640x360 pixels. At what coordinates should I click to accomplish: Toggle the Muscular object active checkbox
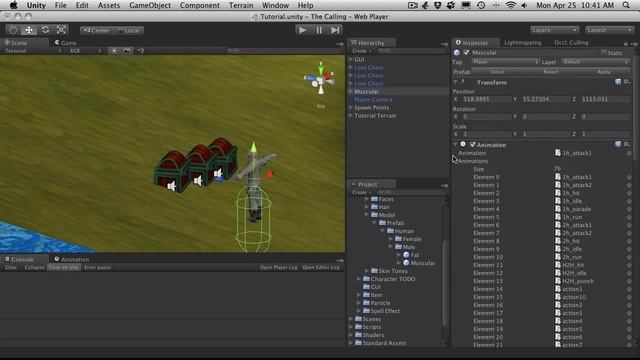[466, 52]
